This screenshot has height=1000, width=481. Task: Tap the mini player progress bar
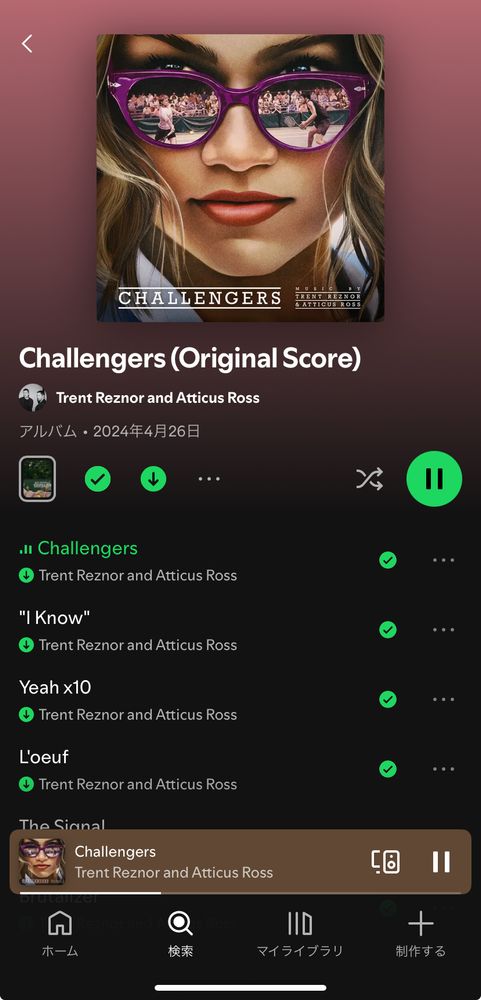point(240,893)
